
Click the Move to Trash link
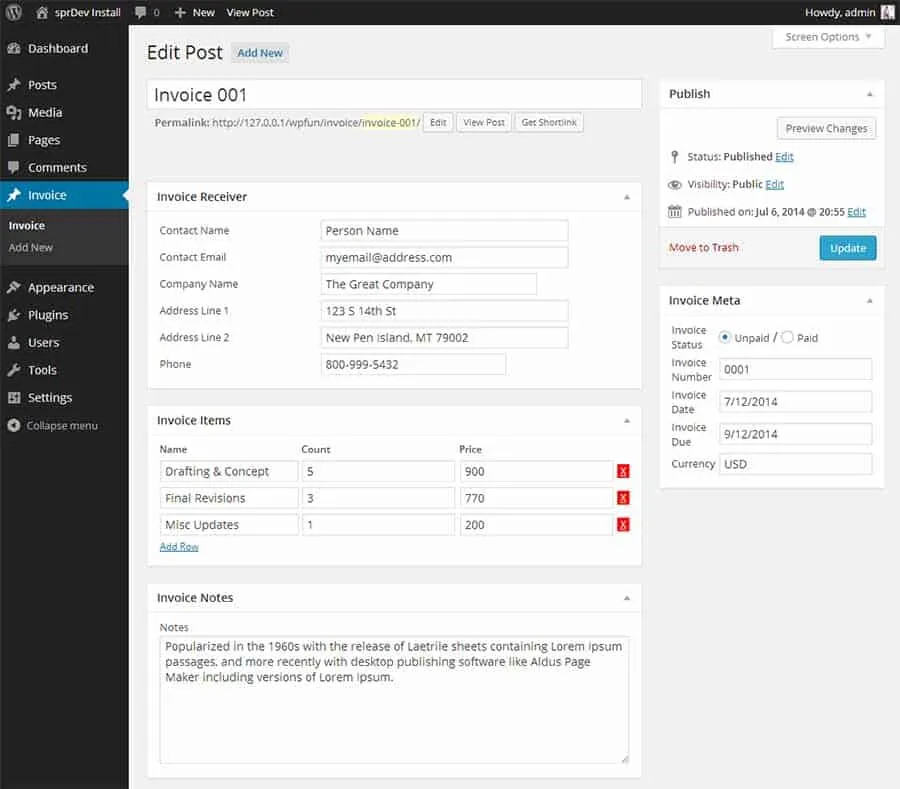click(704, 247)
